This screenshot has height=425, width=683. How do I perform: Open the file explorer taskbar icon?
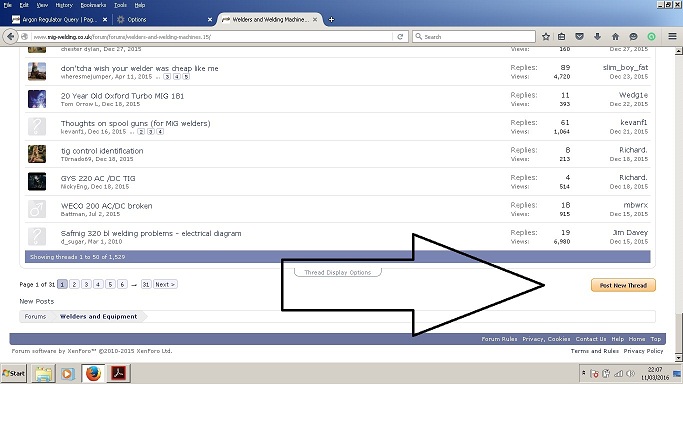coord(44,374)
